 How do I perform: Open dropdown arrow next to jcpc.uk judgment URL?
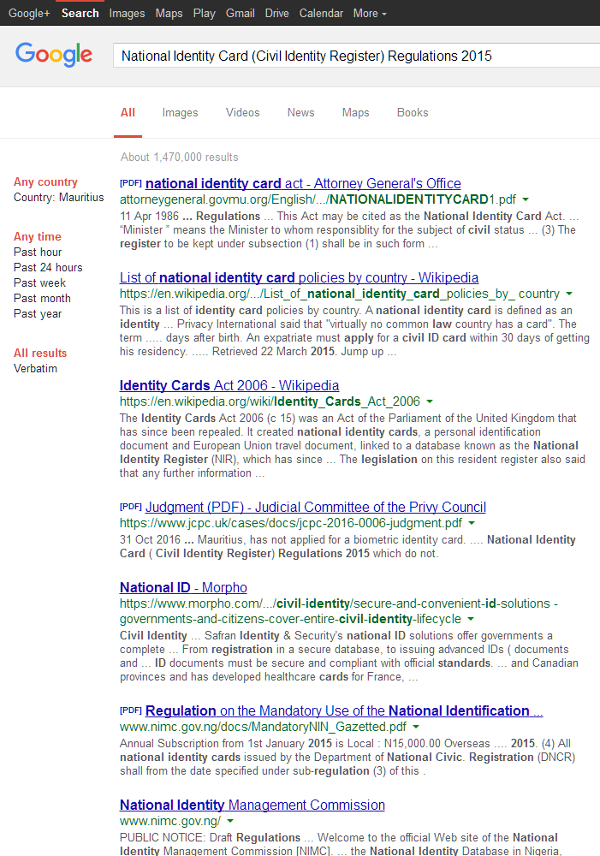tap(471, 524)
